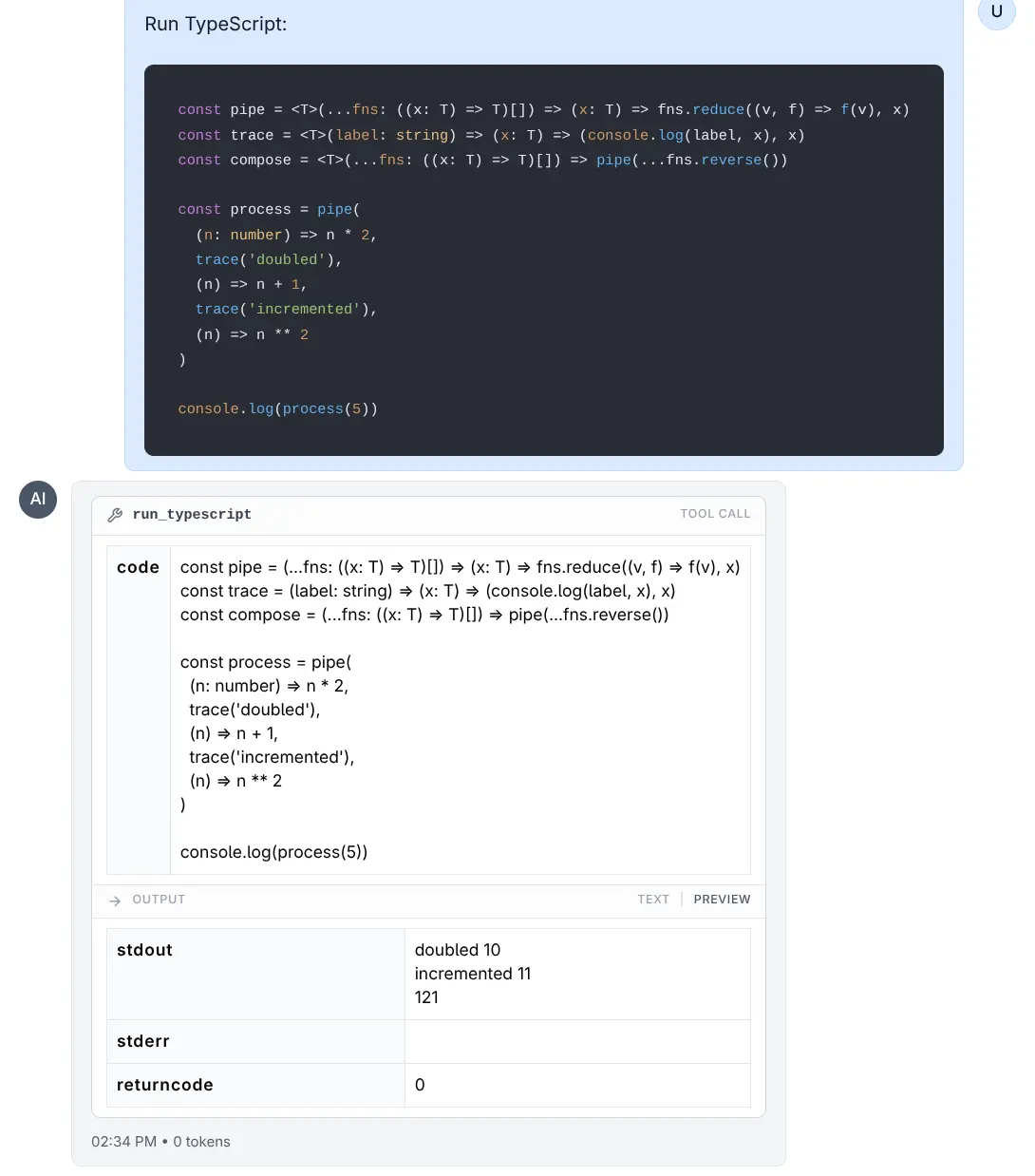
Task: Click the timestamp 02:34 PM
Action: 123,1141
